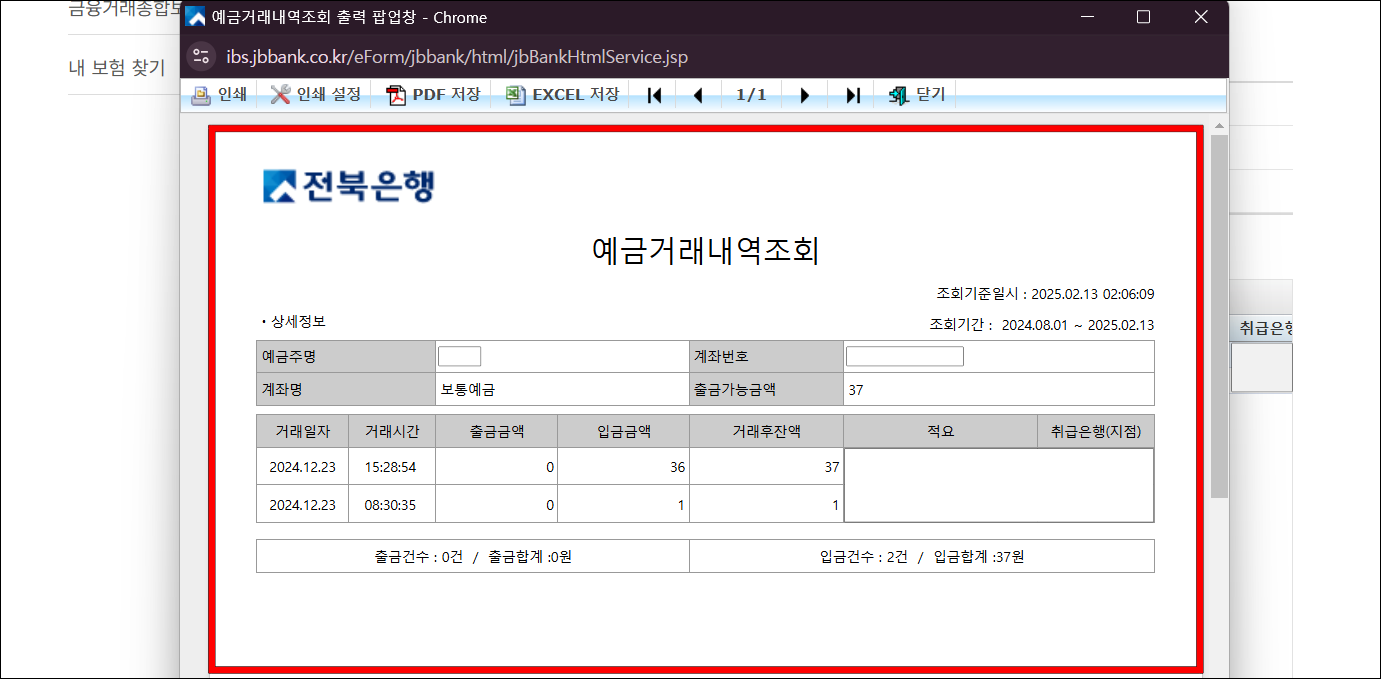Viewport: 1381px width, 679px height.
Task: Select the 예금거래내역조회 report title
Action: pyautogui.click(x=705, y=250)
